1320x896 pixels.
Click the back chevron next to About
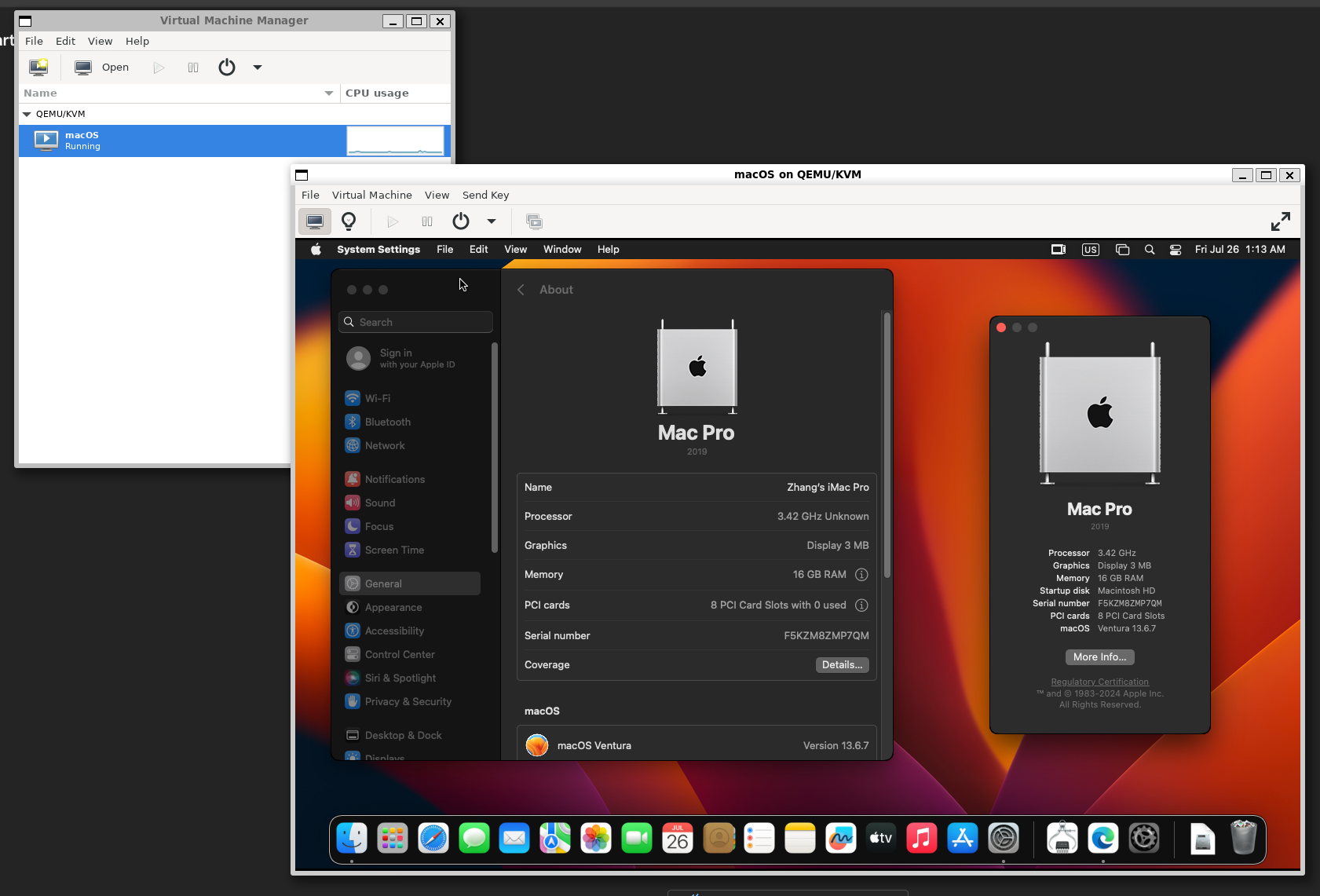[x=521, y=290]
